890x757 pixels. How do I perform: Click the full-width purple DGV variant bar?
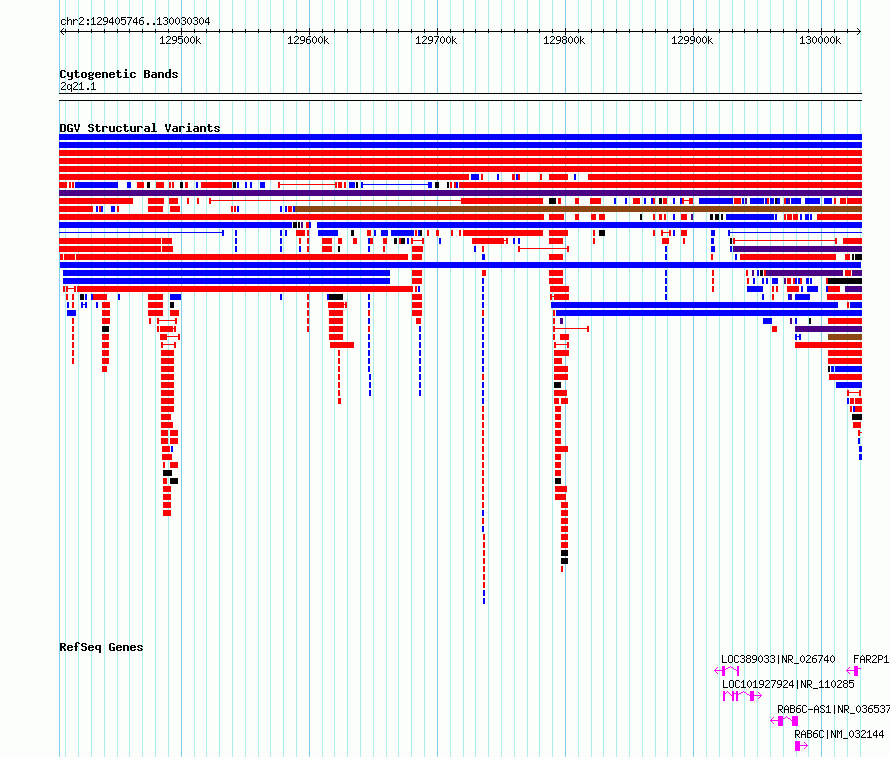tap(460, 193)
